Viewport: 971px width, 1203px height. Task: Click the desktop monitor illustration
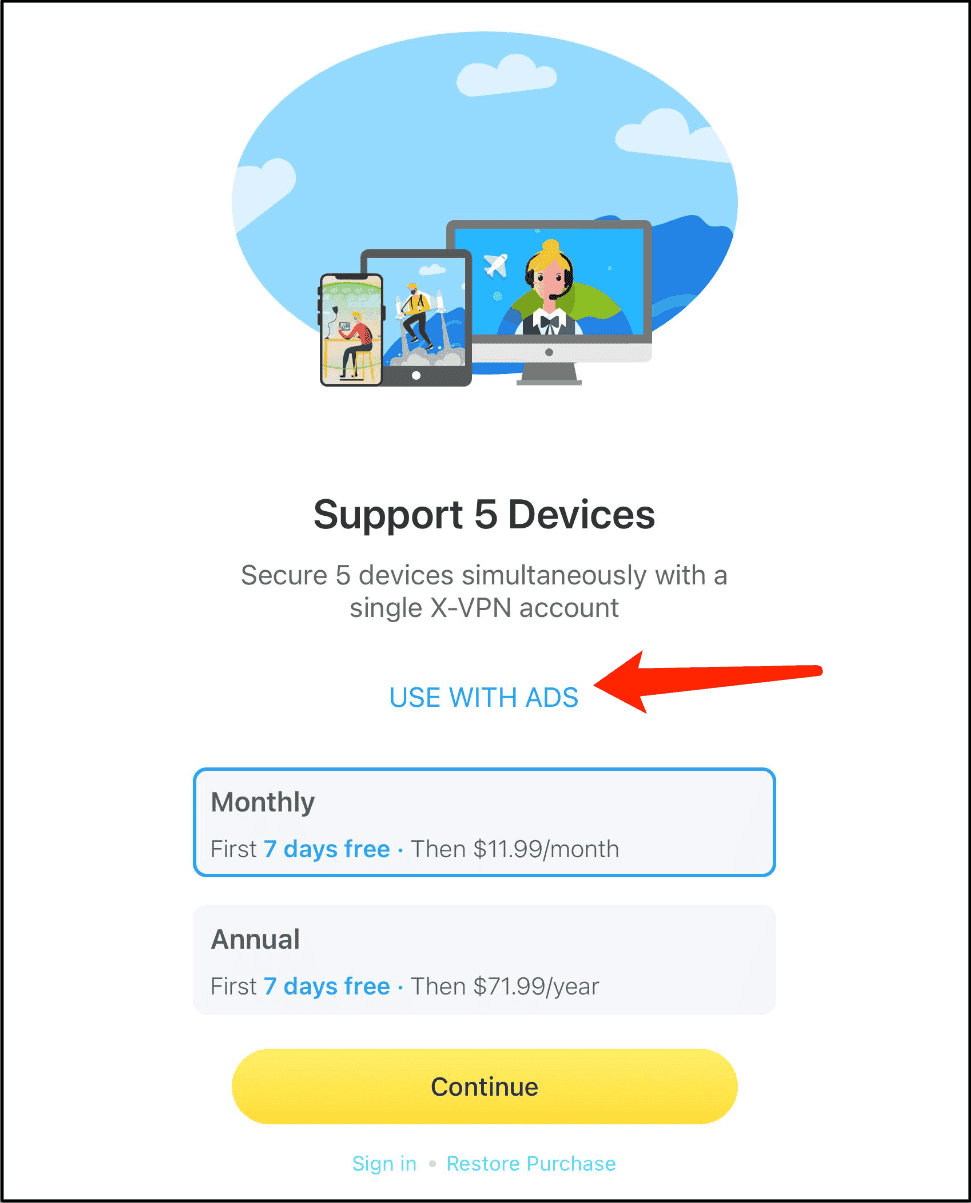coord(549,302)
